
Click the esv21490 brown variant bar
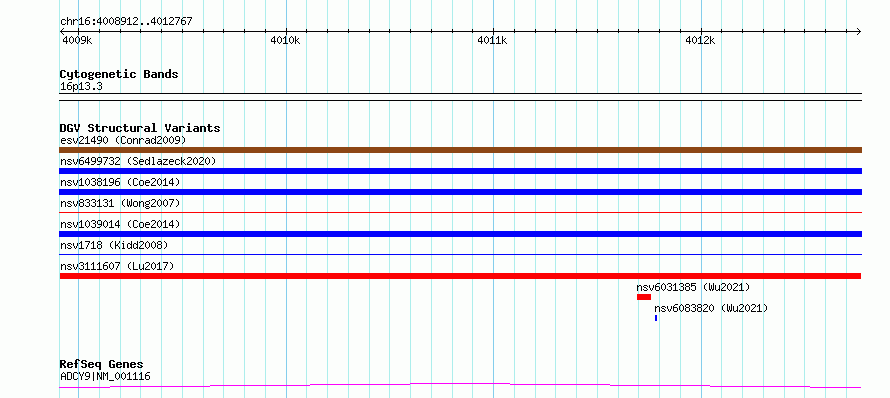tap(460, 150)
